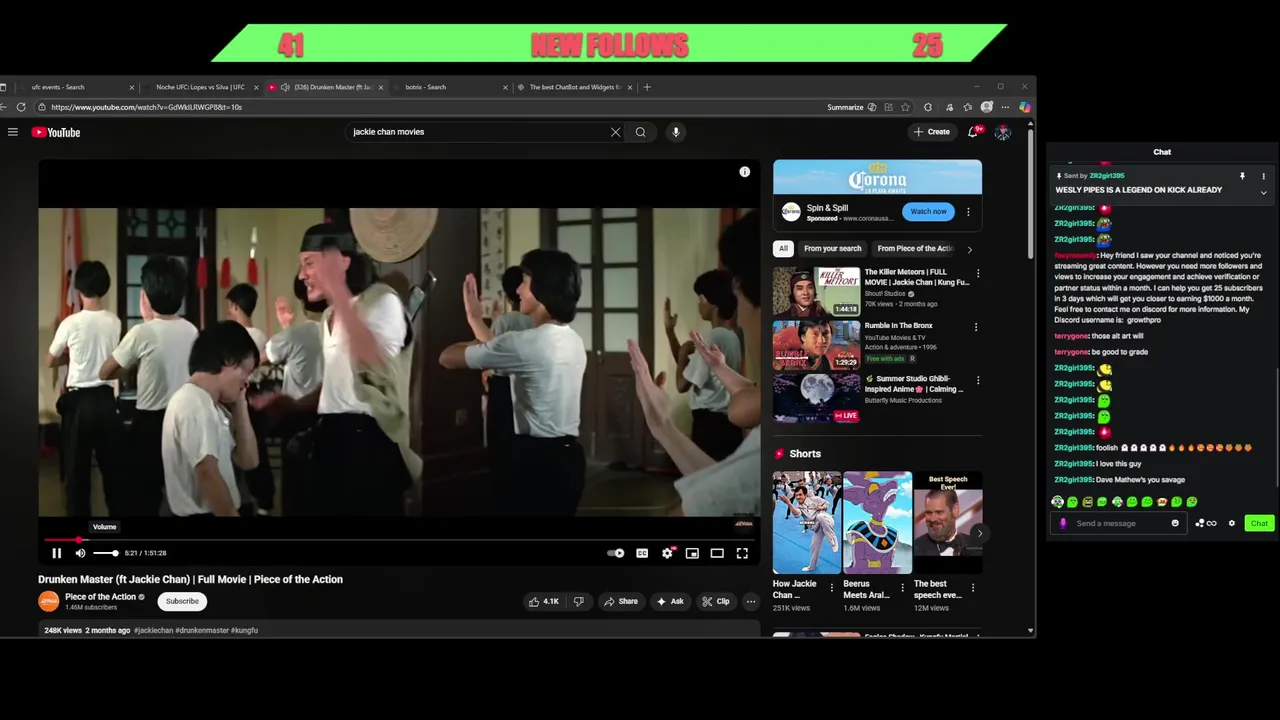Viewport: 1280px width, 720px height.
Task: Open options for Rumble In The Bronx
Action: click(976, 327)
